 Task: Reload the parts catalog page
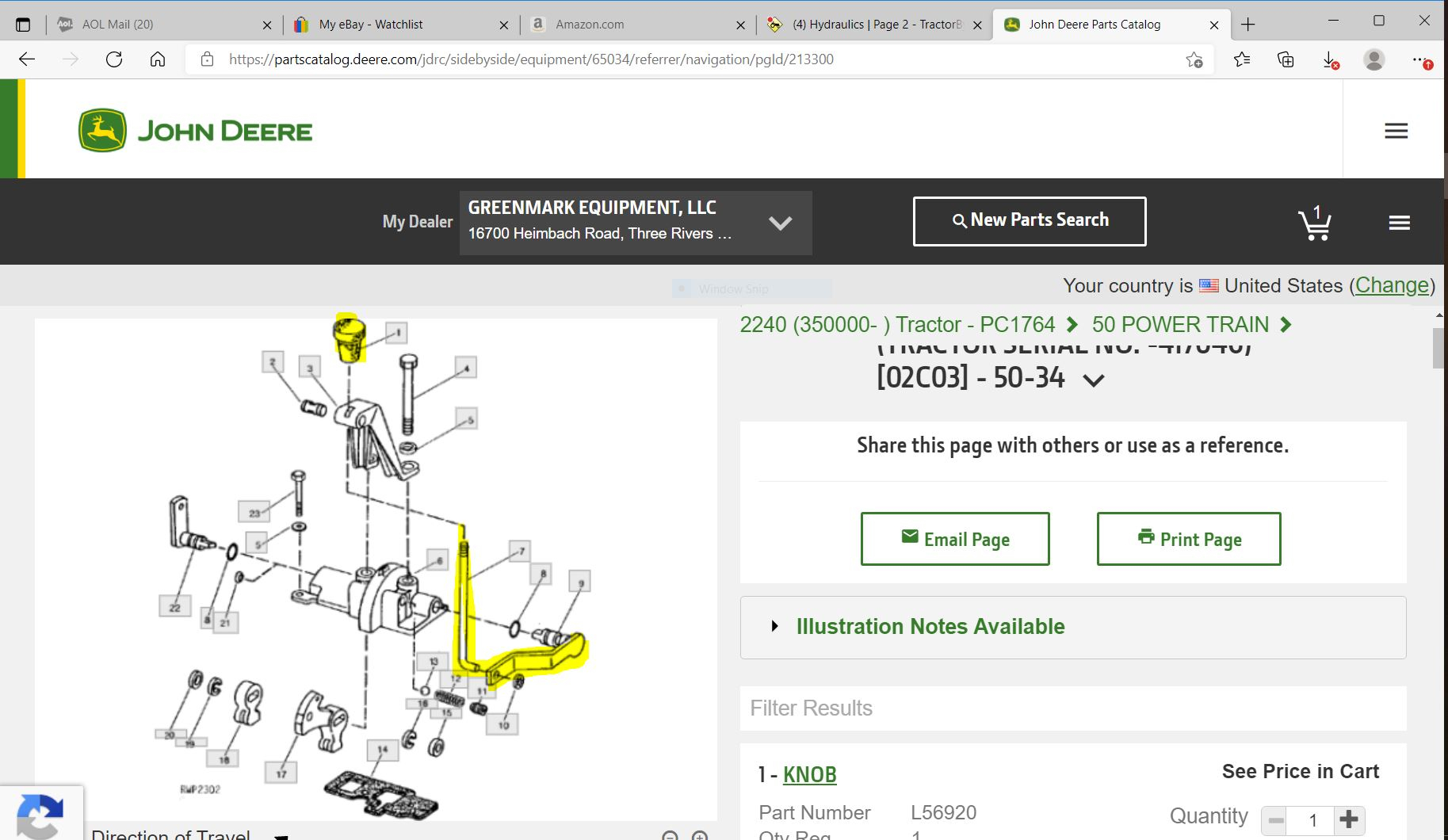pyautogui.click(x=114, y=59)
